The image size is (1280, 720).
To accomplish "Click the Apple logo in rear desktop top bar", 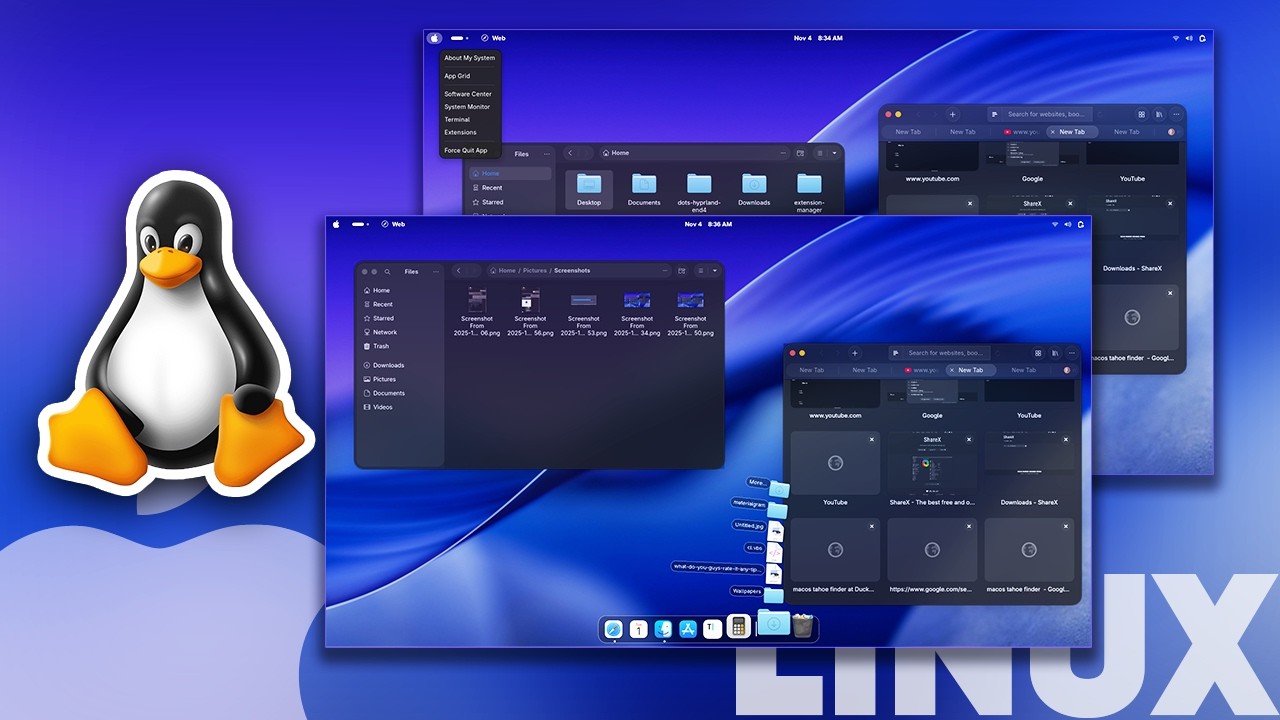I will click(x=434, y=38).
